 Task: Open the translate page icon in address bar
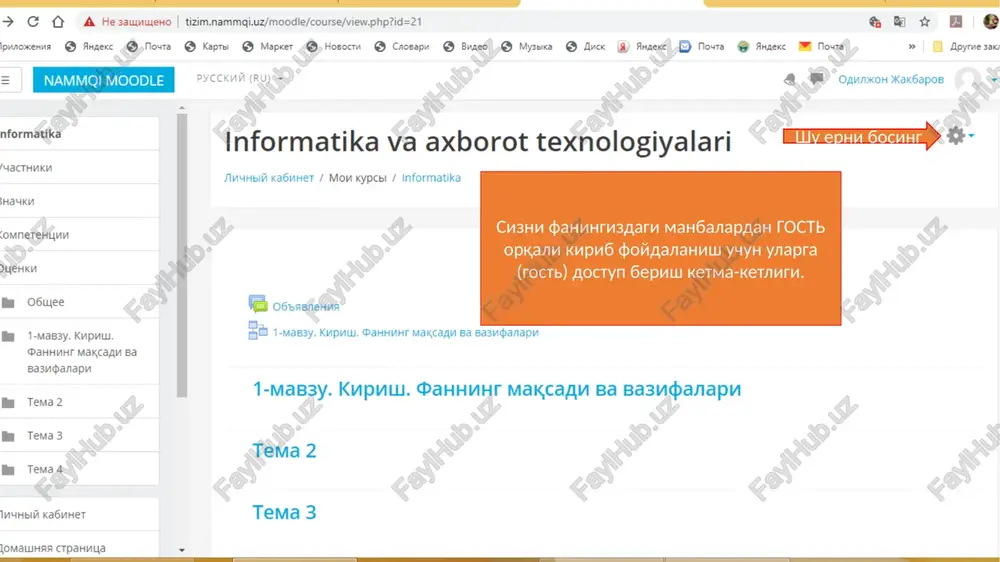(899, 22)
